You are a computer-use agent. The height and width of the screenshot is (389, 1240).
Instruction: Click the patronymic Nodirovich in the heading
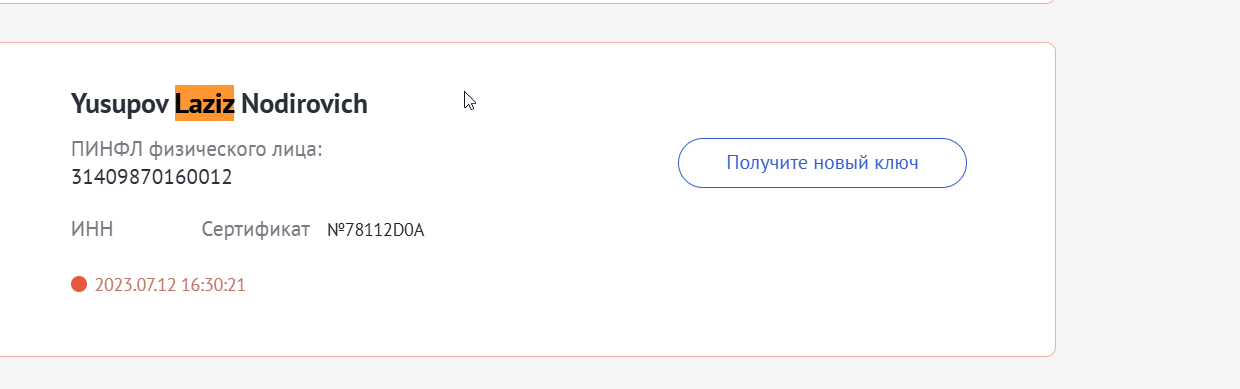pos(304,103)
